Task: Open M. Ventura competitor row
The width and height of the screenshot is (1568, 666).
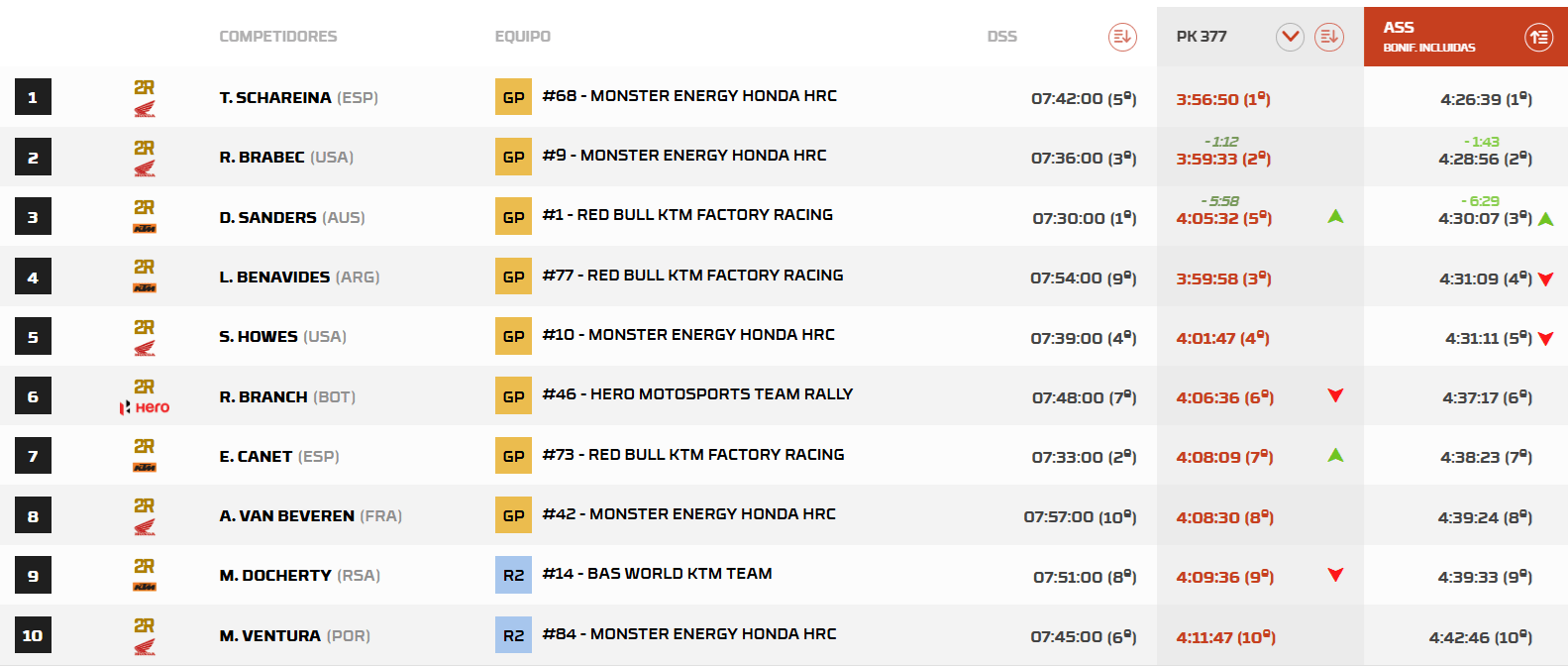Action: (x=784, y=635)
